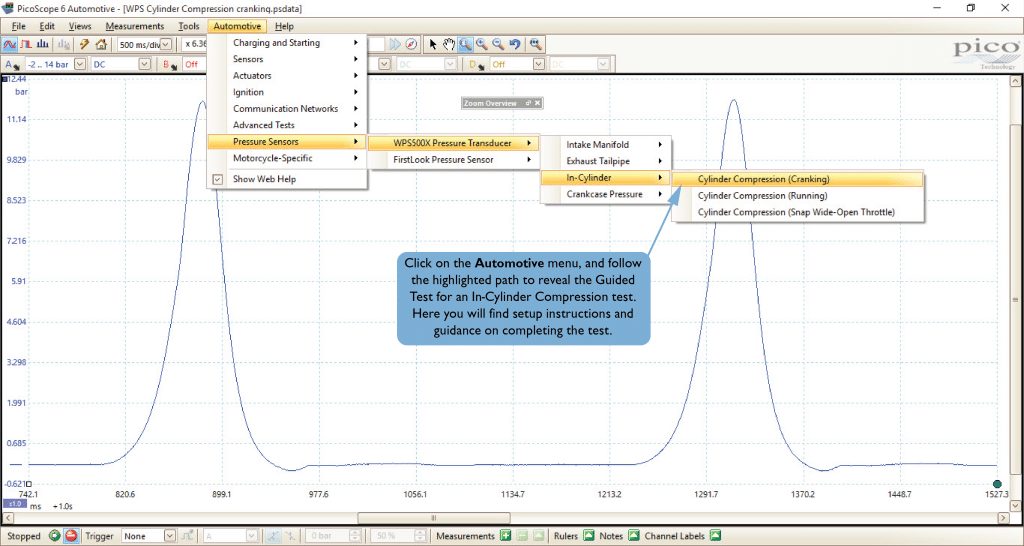This screenshot has height=546, width=1024.
Task: Open the File menu
Action: click(19, 26)
